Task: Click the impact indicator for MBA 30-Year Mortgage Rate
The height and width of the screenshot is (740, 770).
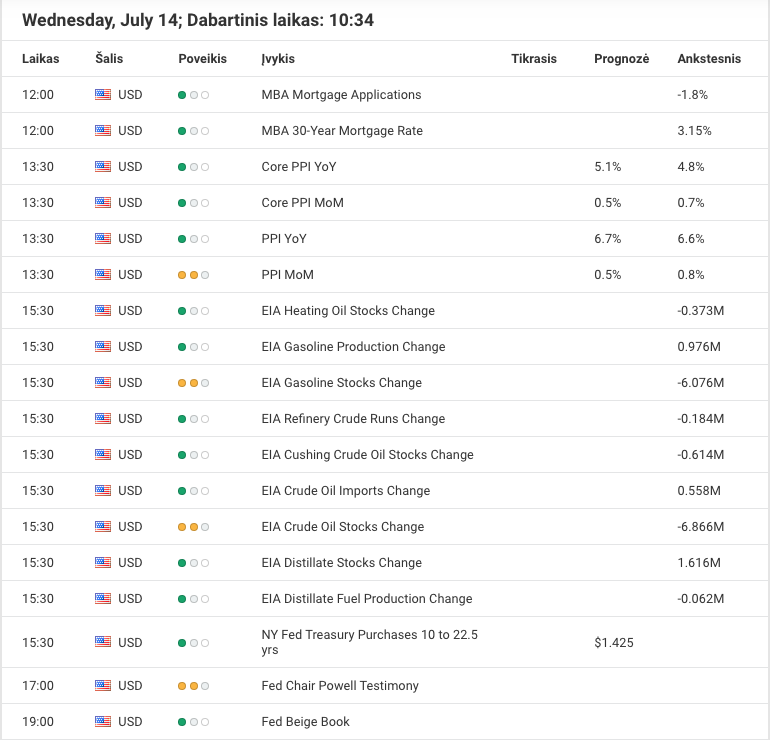Action: click(x=193, y=131)
